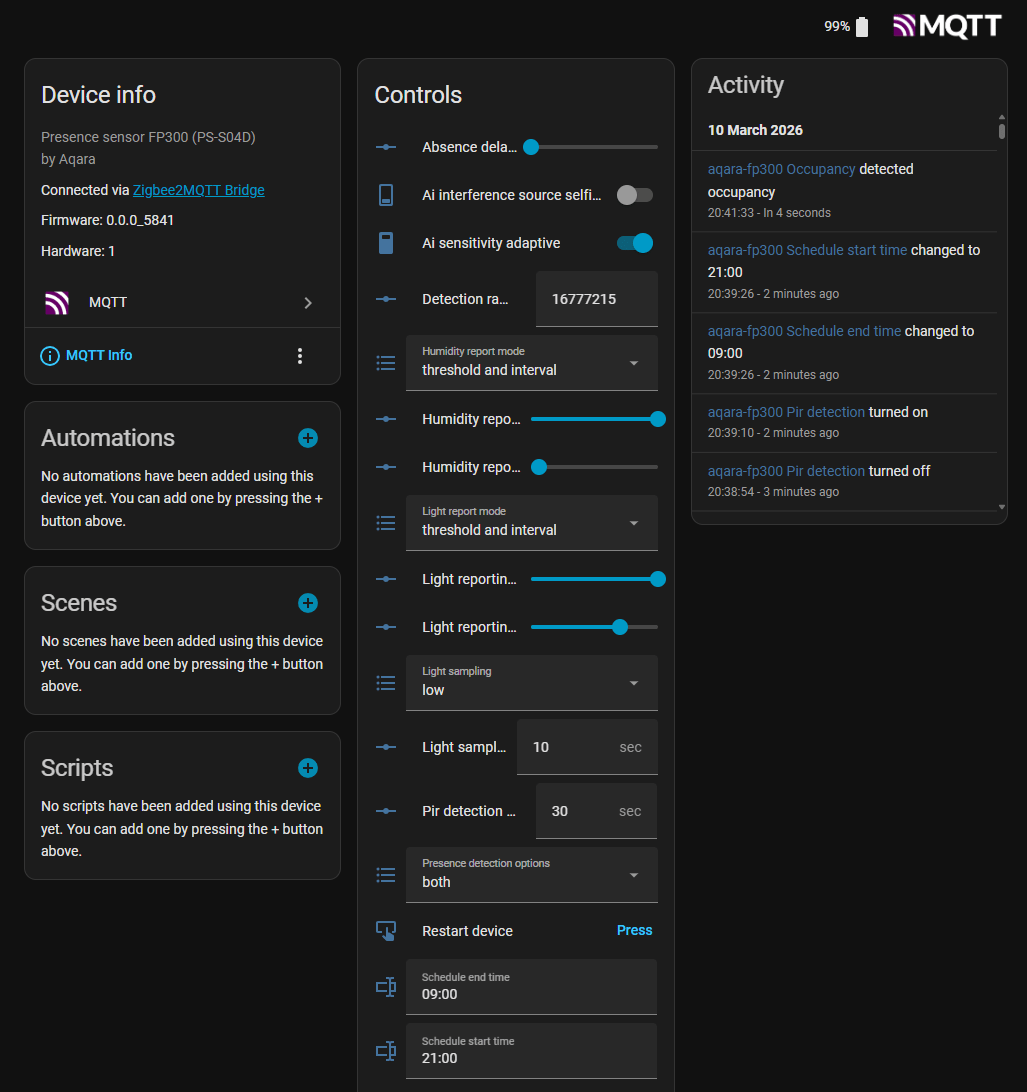Viewport: 1027px width, 1092px height.
Task: Click the MQTT logo in top right
Action: (x=946, y=26)
